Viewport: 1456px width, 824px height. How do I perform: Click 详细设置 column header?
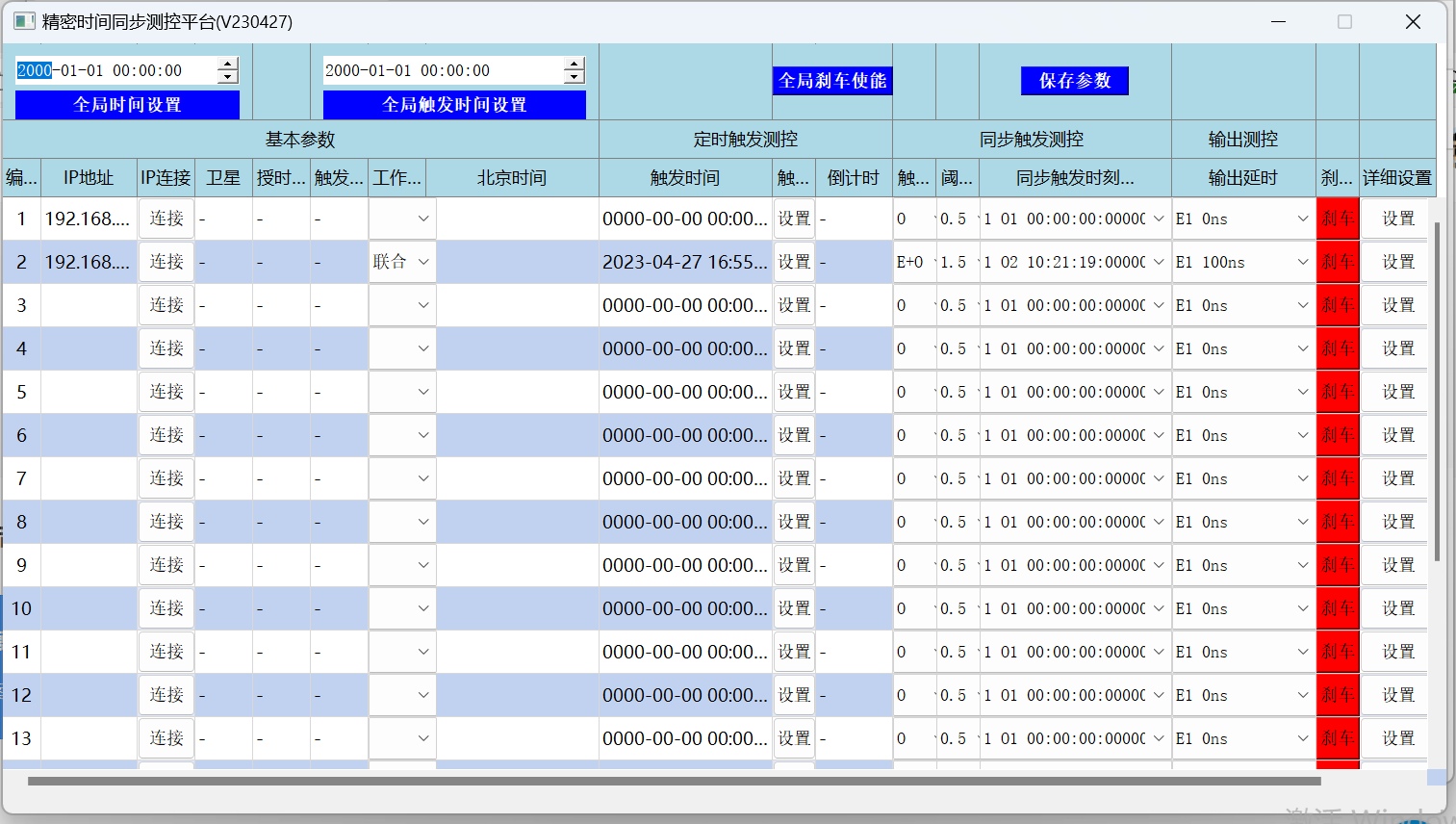point(1397,178)
